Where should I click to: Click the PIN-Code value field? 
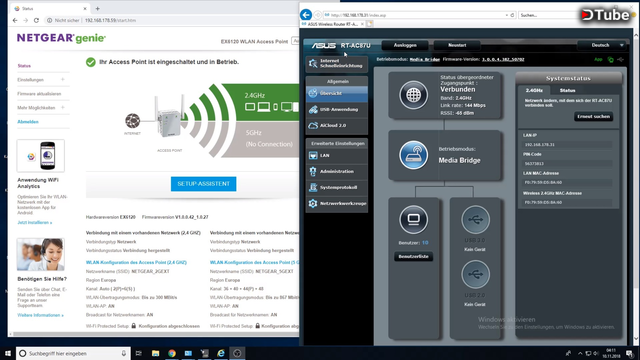coord(567,164)
